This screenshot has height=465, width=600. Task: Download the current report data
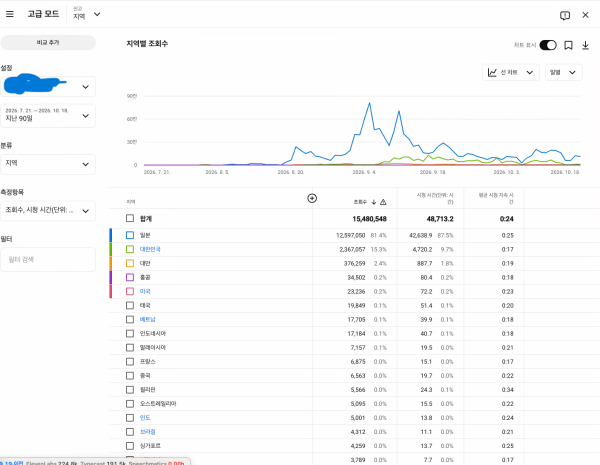(585, 45)
